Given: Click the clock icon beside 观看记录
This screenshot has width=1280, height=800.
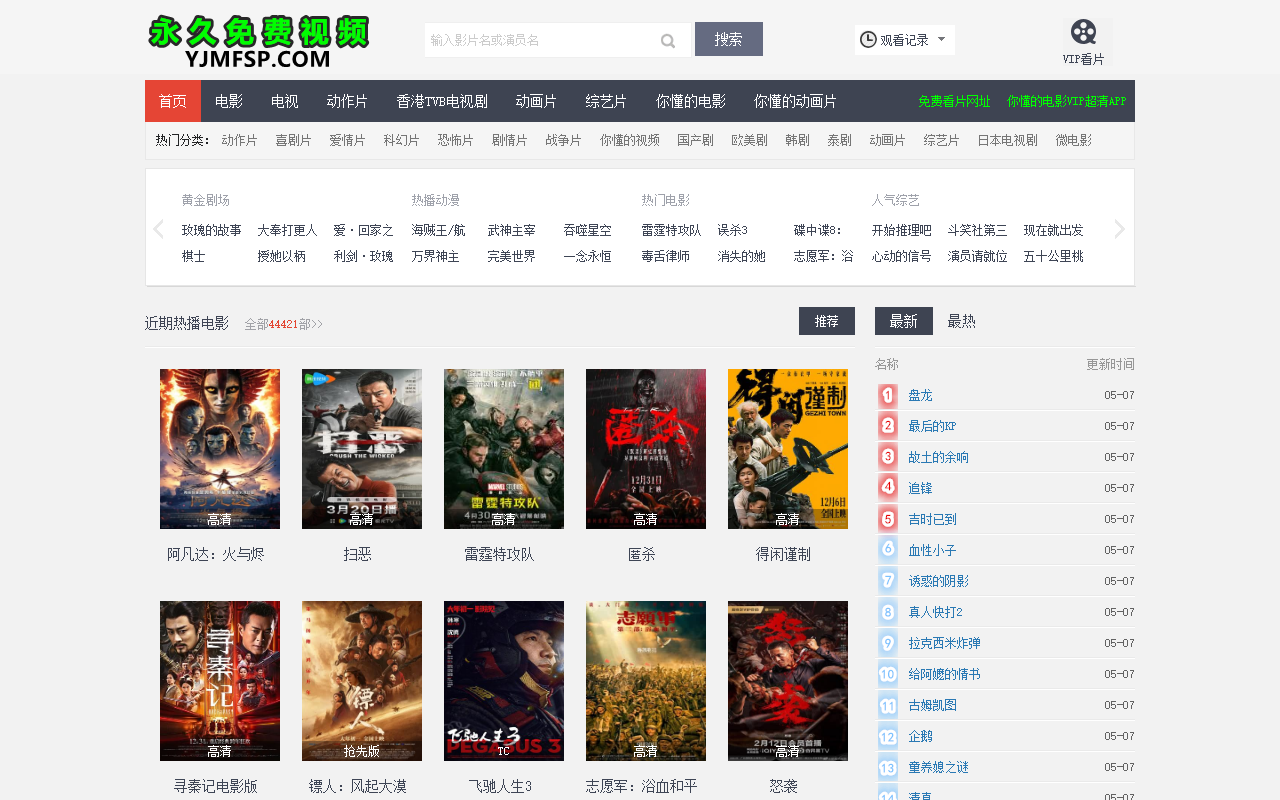Looking at the screenshot, I should [x=868, y=39].
